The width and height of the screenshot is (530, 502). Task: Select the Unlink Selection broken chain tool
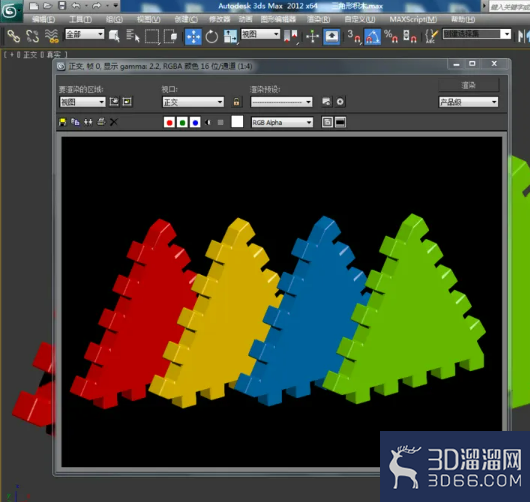32,36
